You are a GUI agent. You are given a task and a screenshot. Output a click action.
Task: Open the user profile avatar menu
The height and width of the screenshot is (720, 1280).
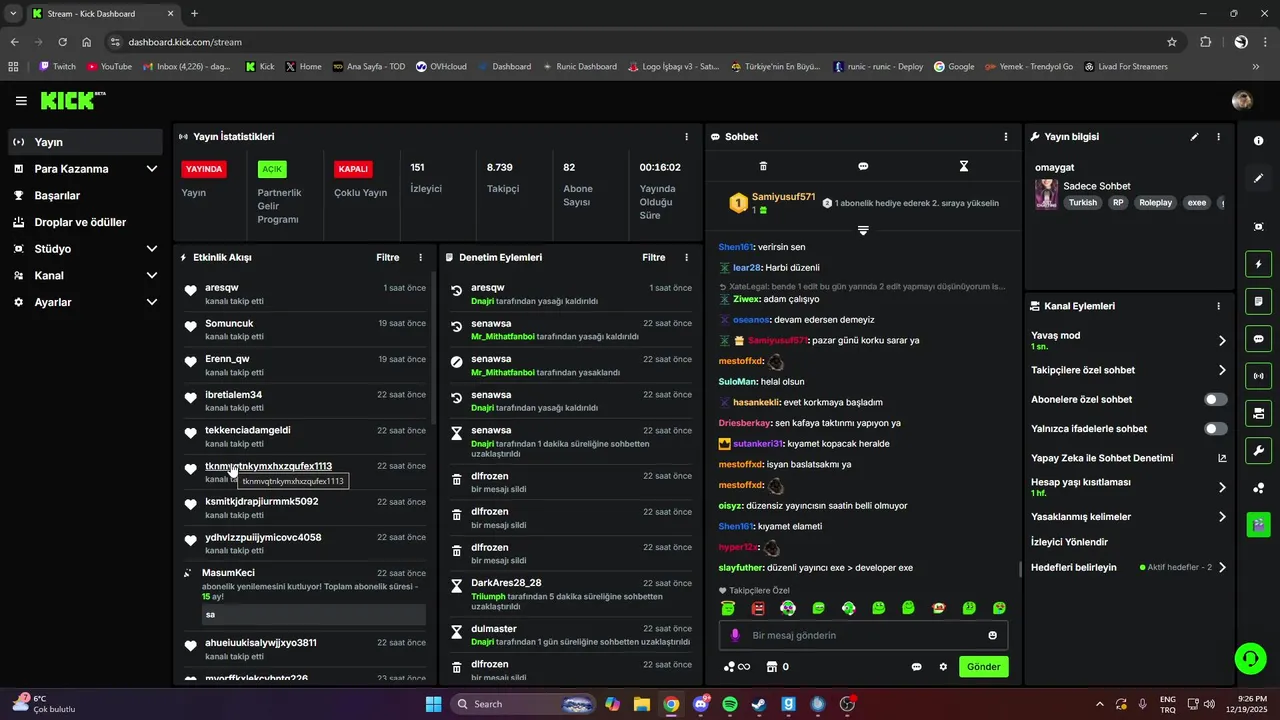click(x=1242, y=101)
